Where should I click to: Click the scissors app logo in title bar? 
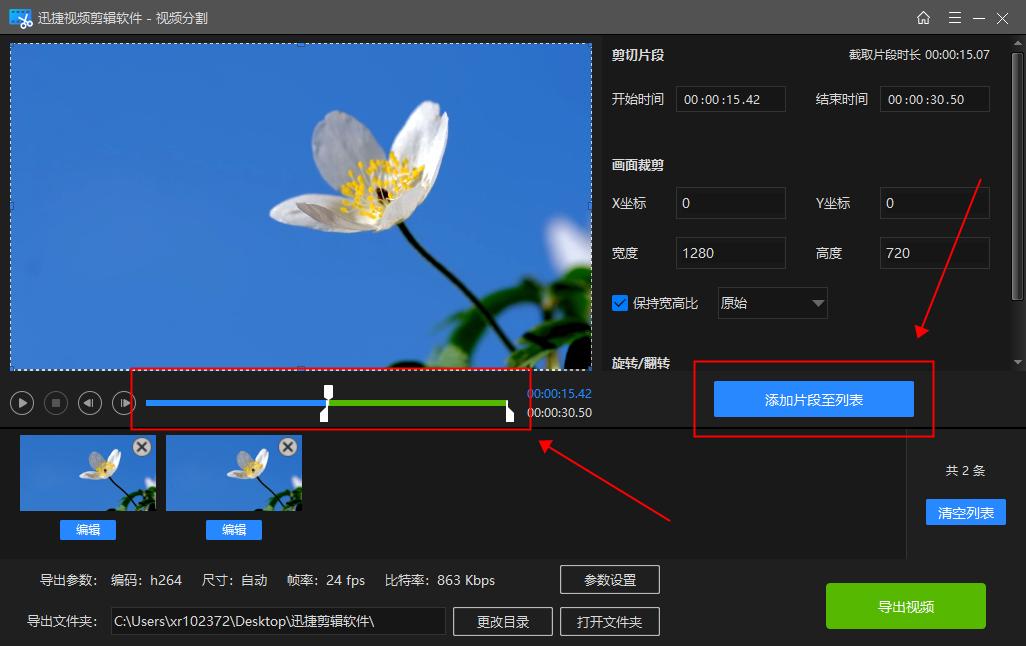(x=20, y=17)
